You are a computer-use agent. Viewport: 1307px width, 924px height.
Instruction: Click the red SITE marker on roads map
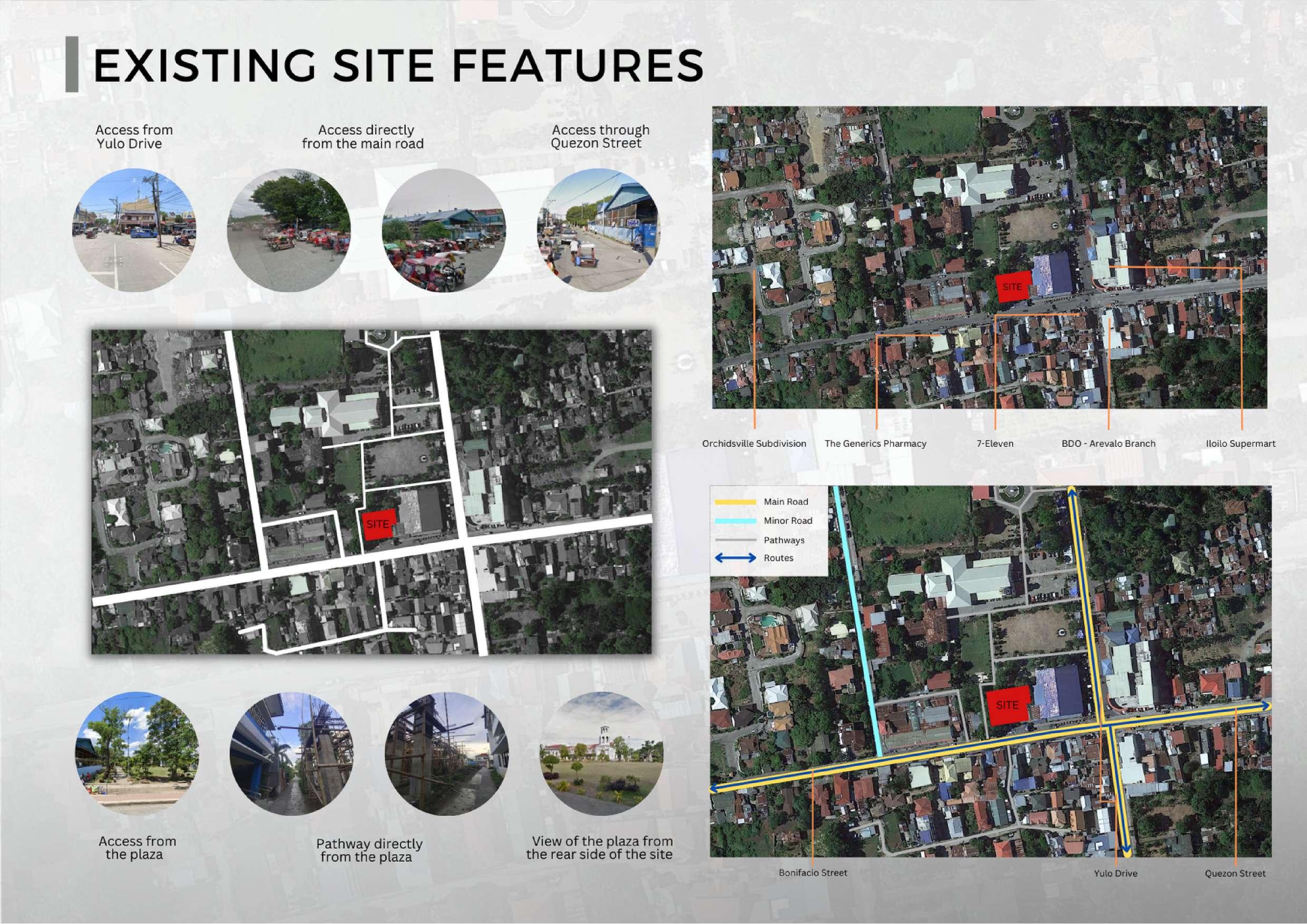point(1007,705)
